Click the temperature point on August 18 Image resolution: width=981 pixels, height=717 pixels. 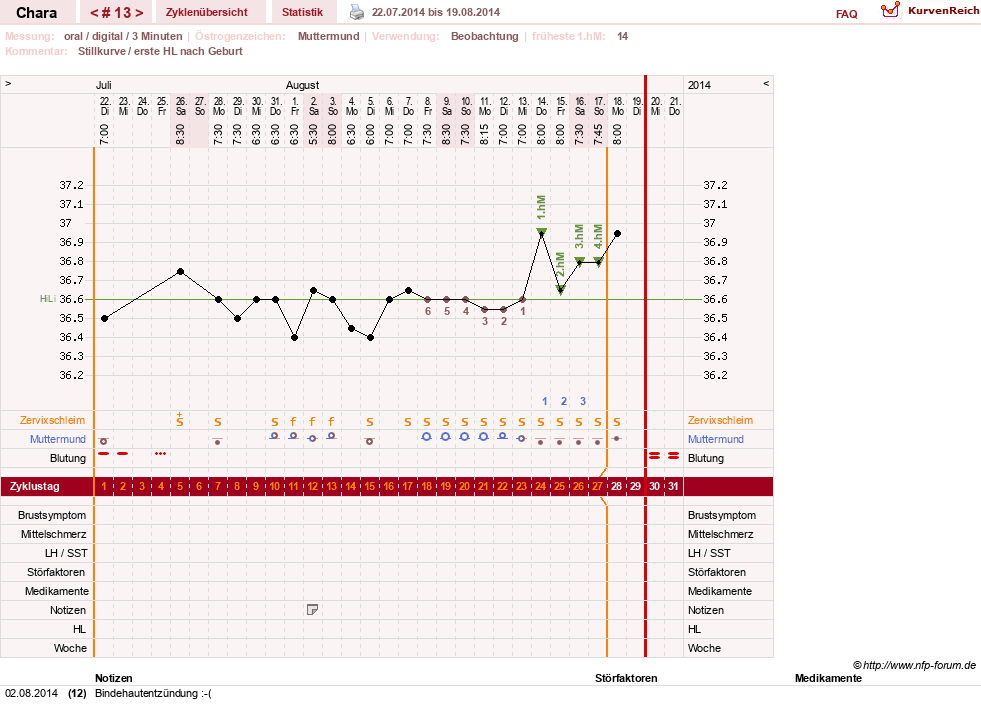[x=618, y=233]
